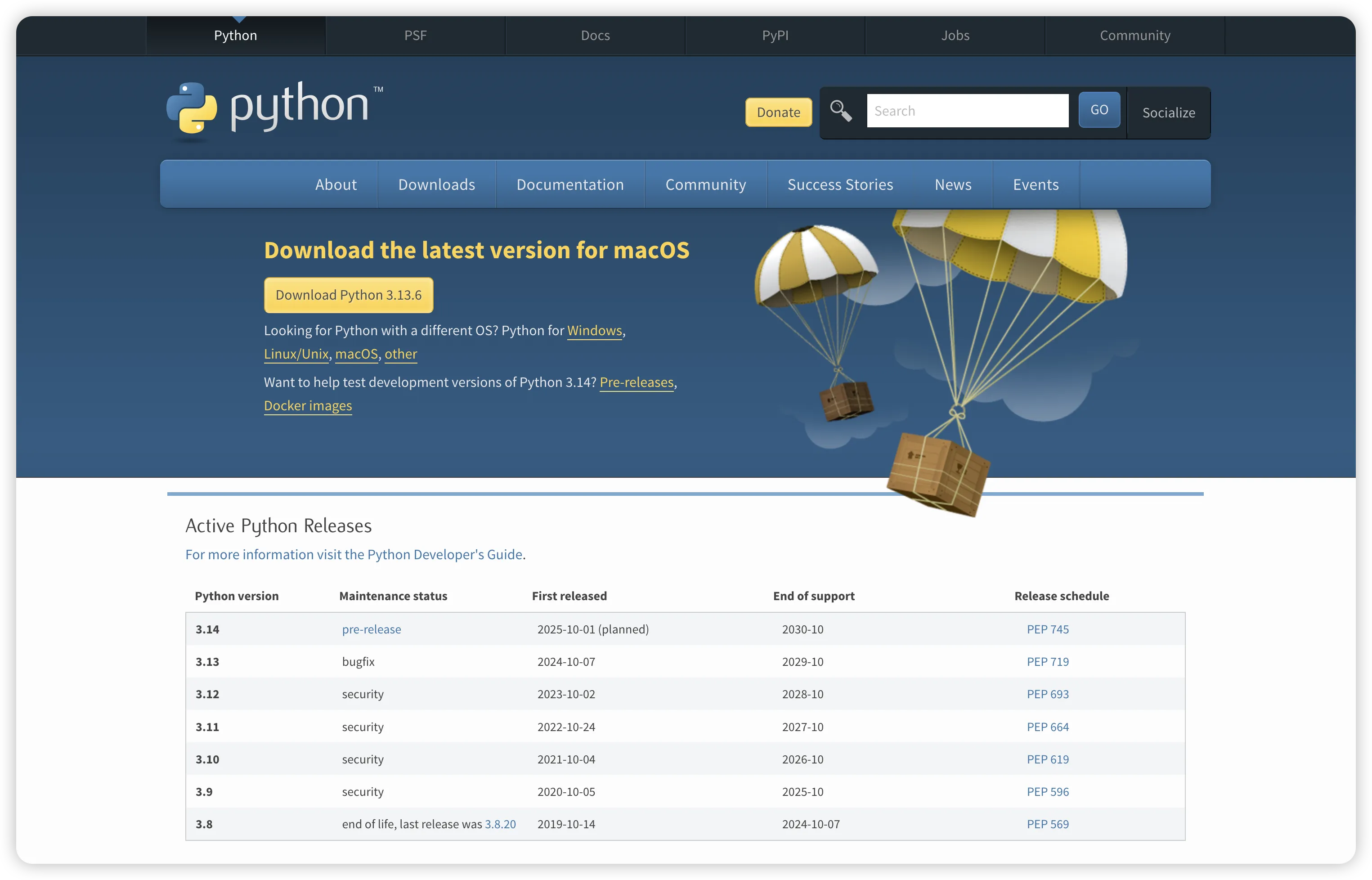This screenshot has width=1372, height=880.
Task: Open the Windows download link
Action: tap(594, 330)
